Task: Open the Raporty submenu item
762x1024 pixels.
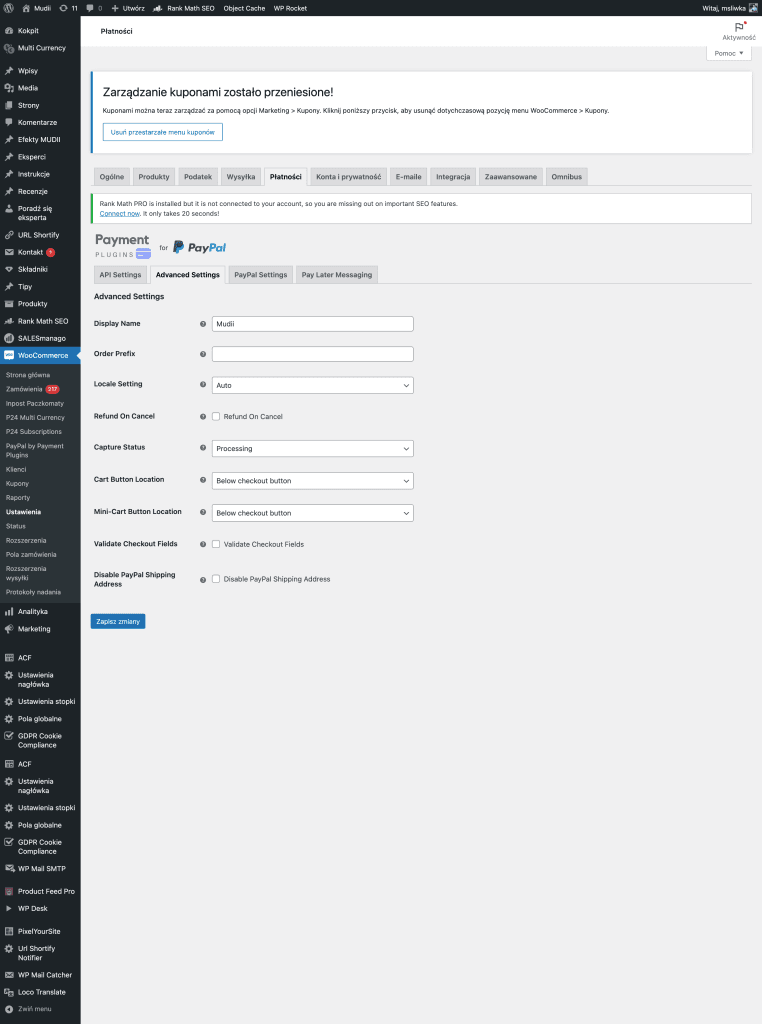Action: (18, 498)
